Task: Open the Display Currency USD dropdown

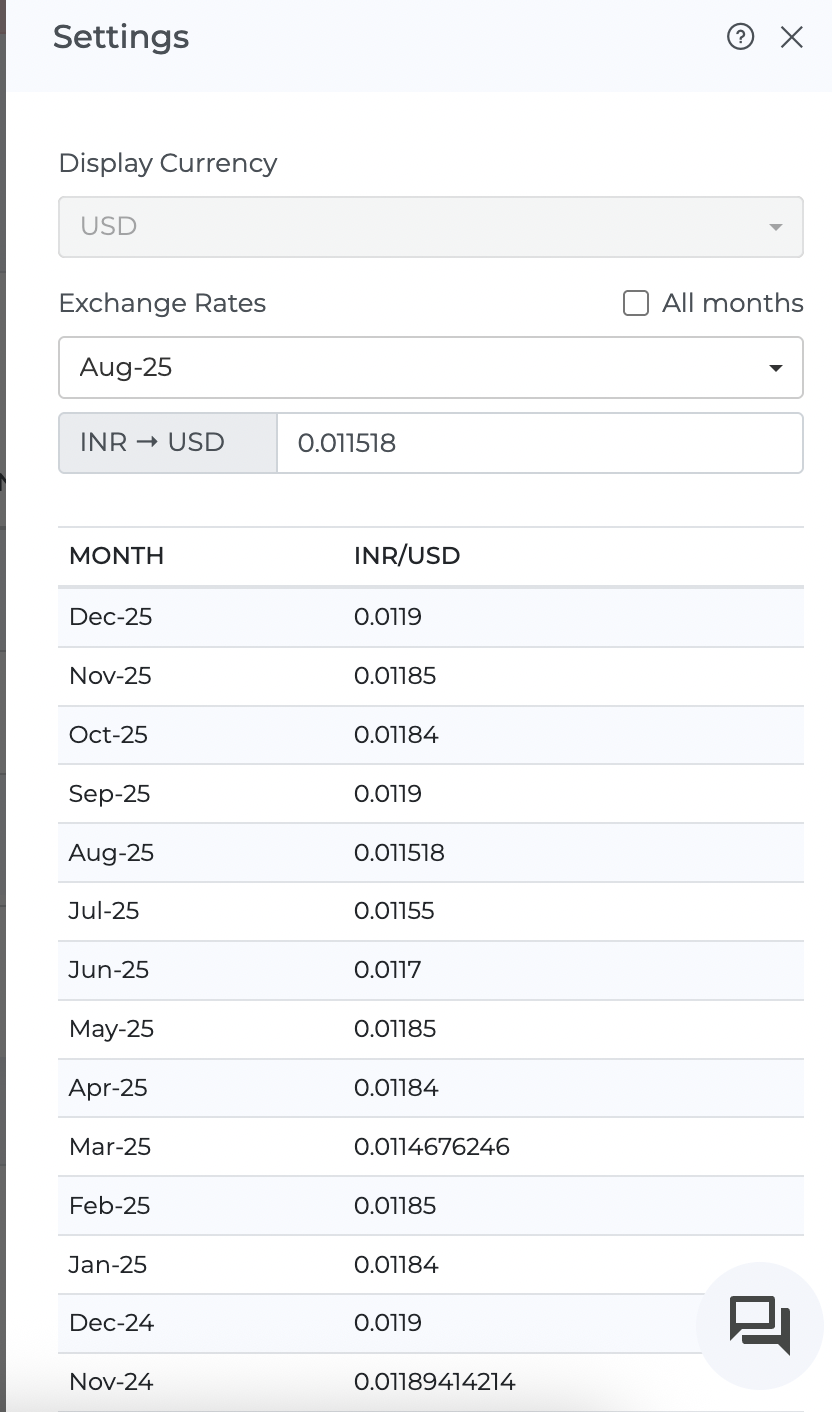Action: (430, 227)
